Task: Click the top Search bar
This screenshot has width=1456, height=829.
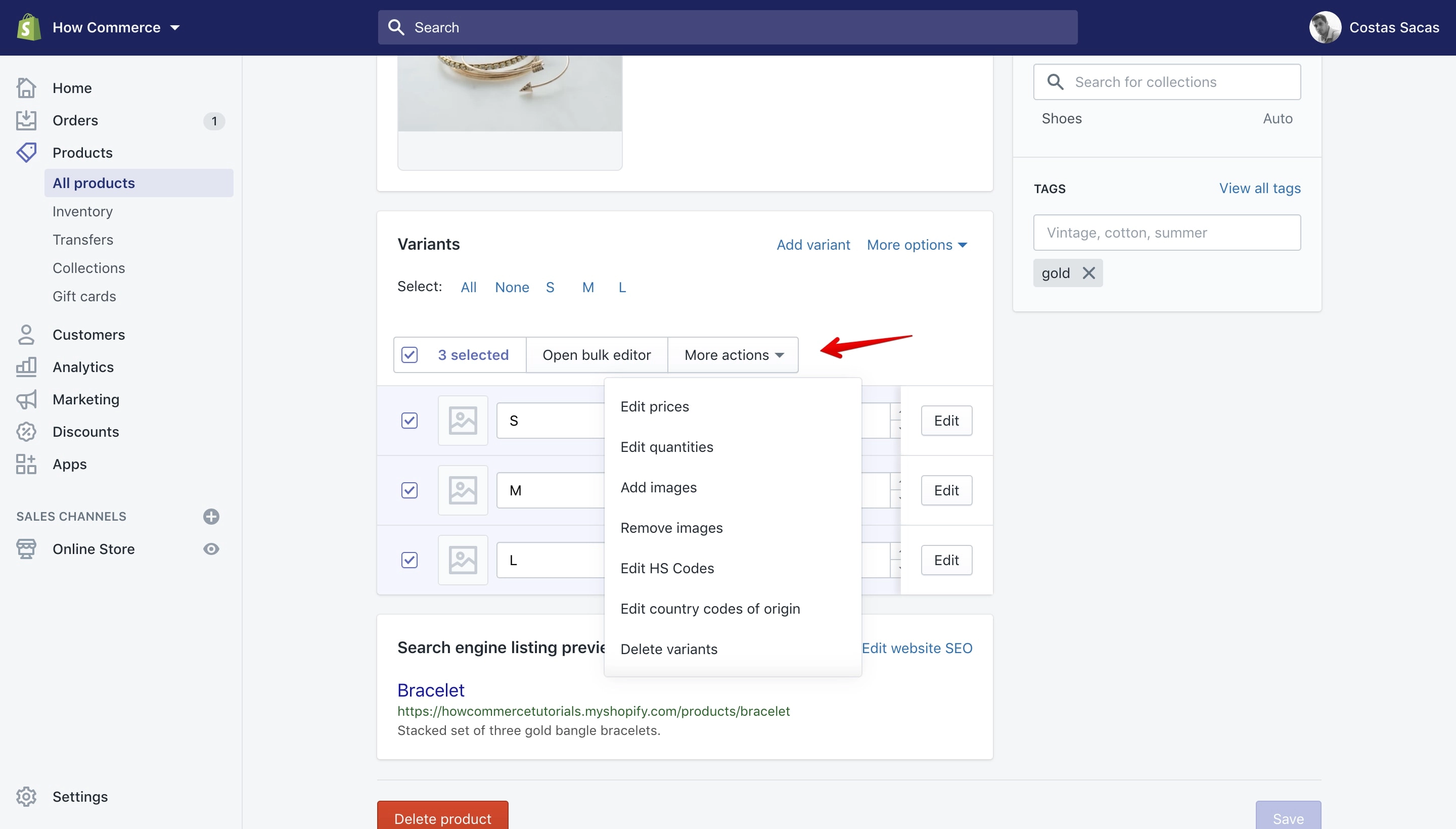Action: click(x=727, y=27)
